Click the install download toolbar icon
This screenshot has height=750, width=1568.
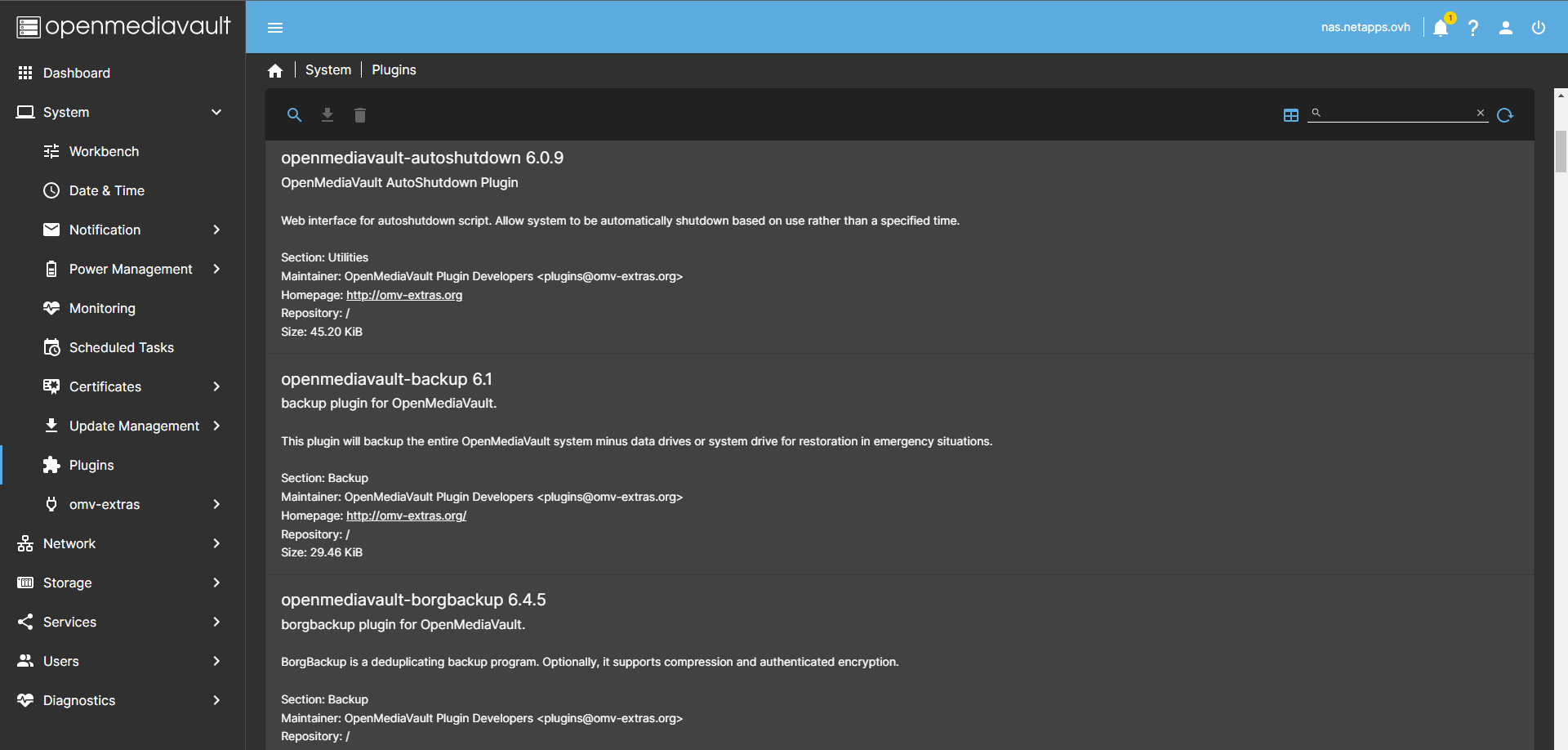click(x=327, y=115)
